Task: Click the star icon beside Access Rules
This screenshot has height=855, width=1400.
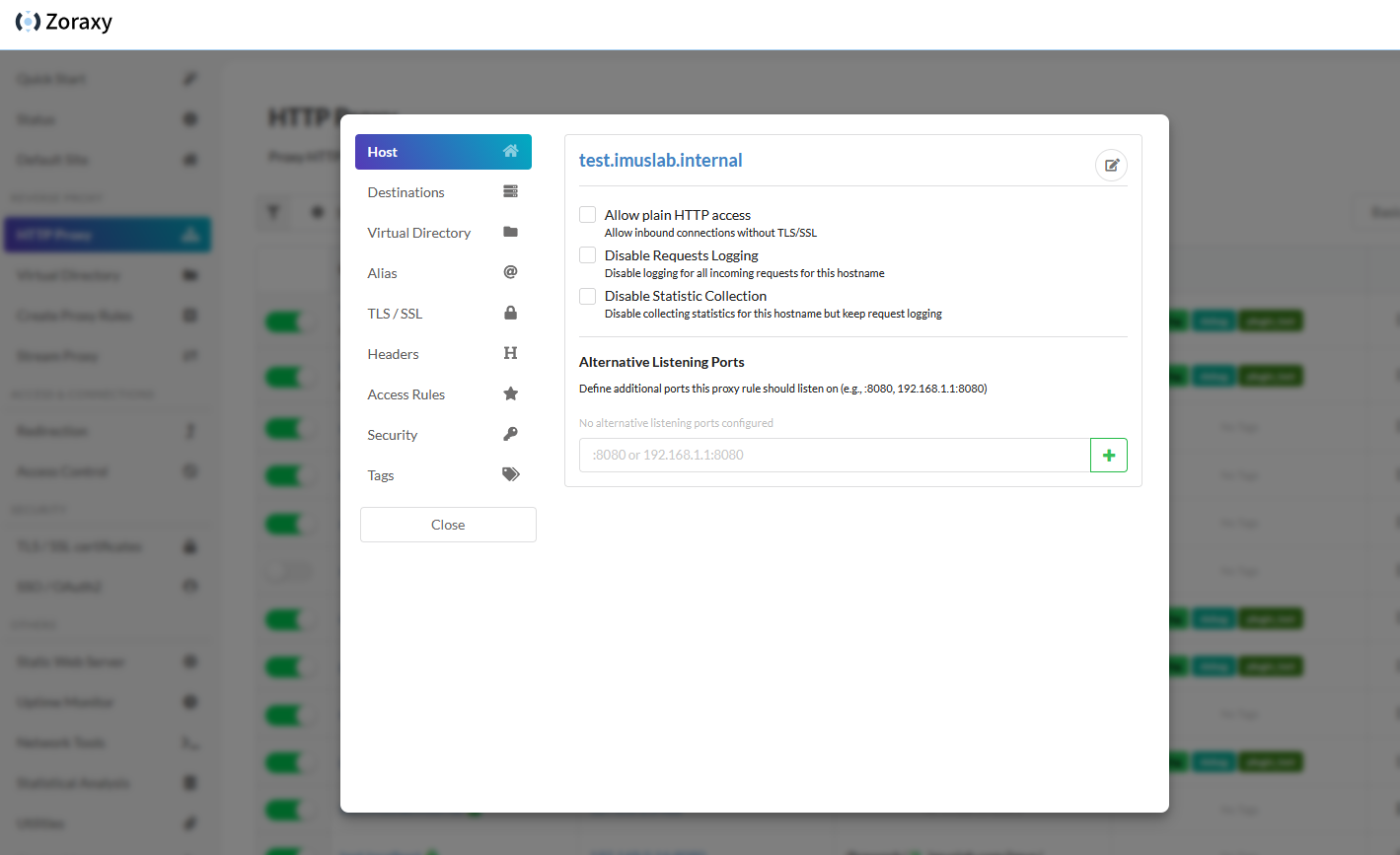Action: coord(510,393)
